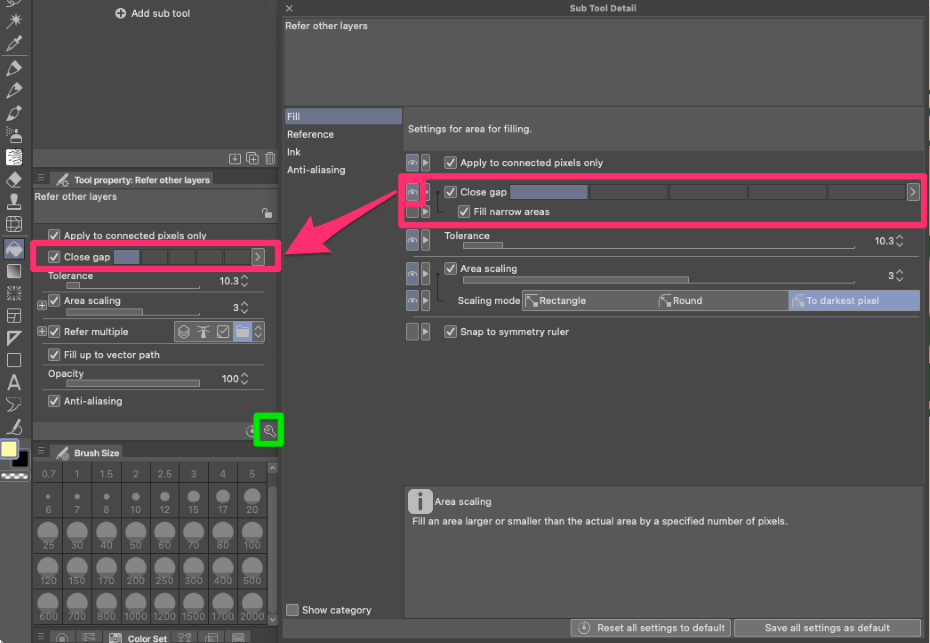Click arrow at end of Close gap in Tool property
The height and width of the screenshot is (643, 930).
pyautogui.click(x=257, y=257)
